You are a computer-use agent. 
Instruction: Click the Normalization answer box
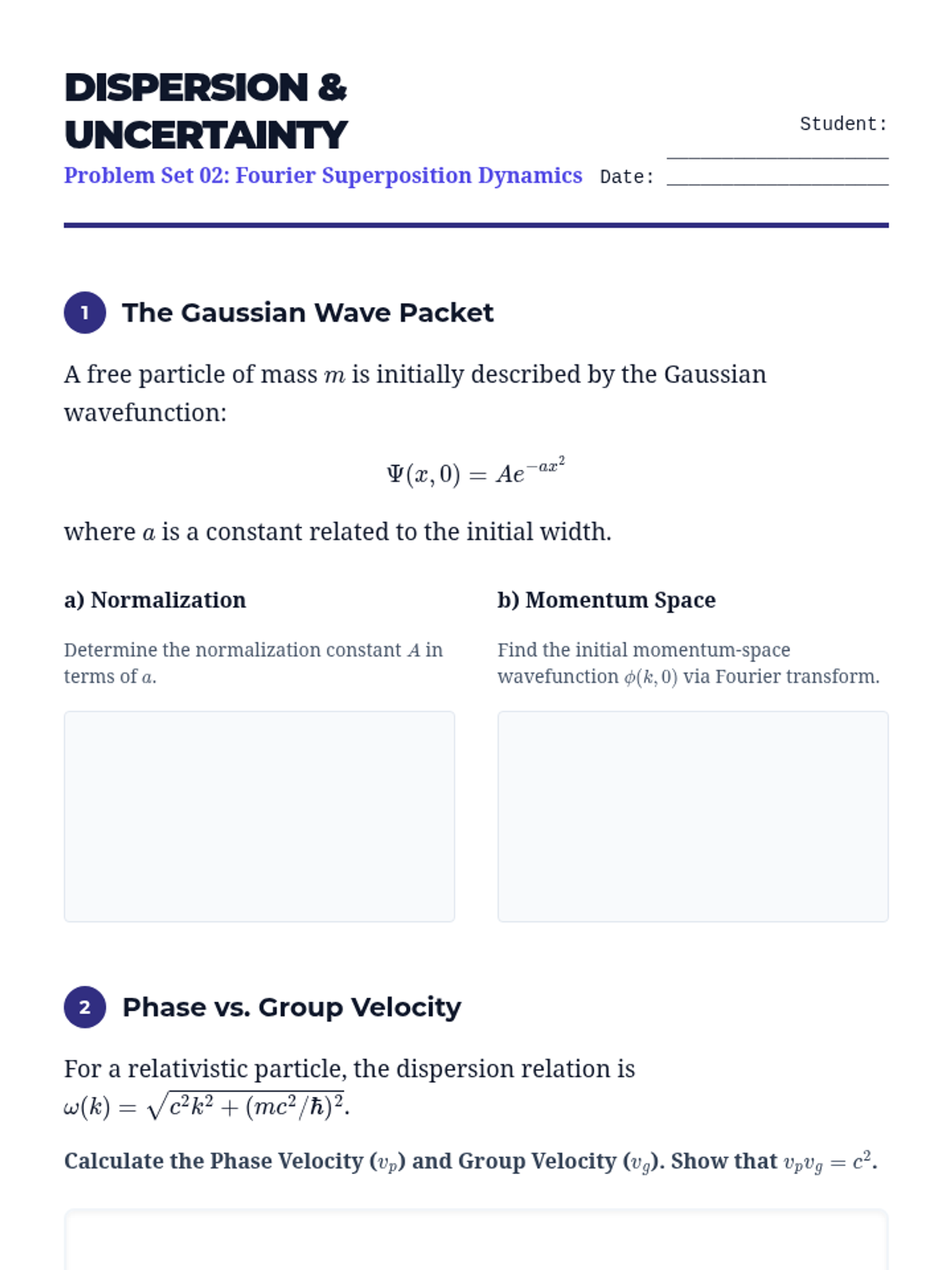point(259,816)
